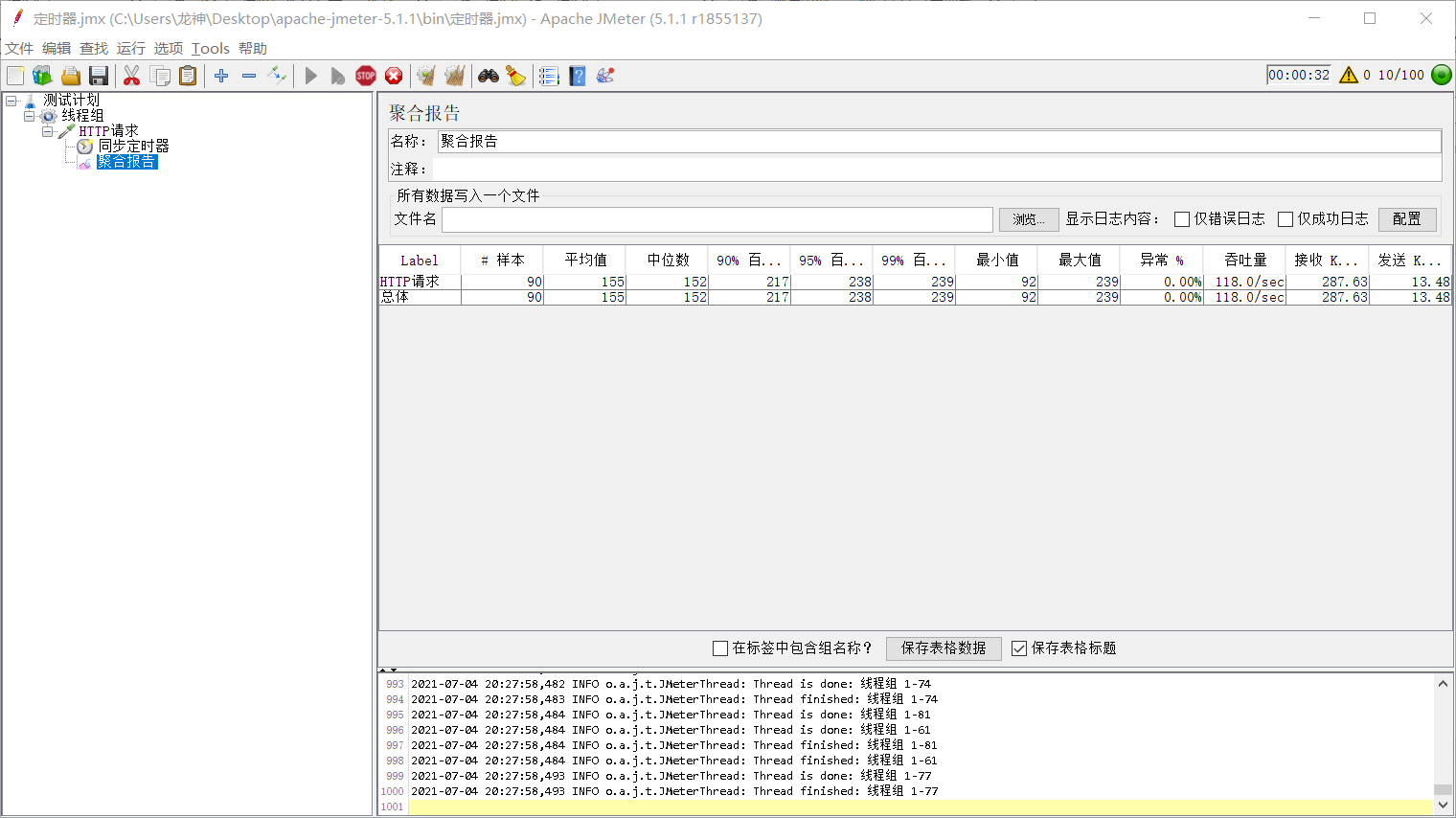Collapse all tree nodes with minus icon

(249, 76)
